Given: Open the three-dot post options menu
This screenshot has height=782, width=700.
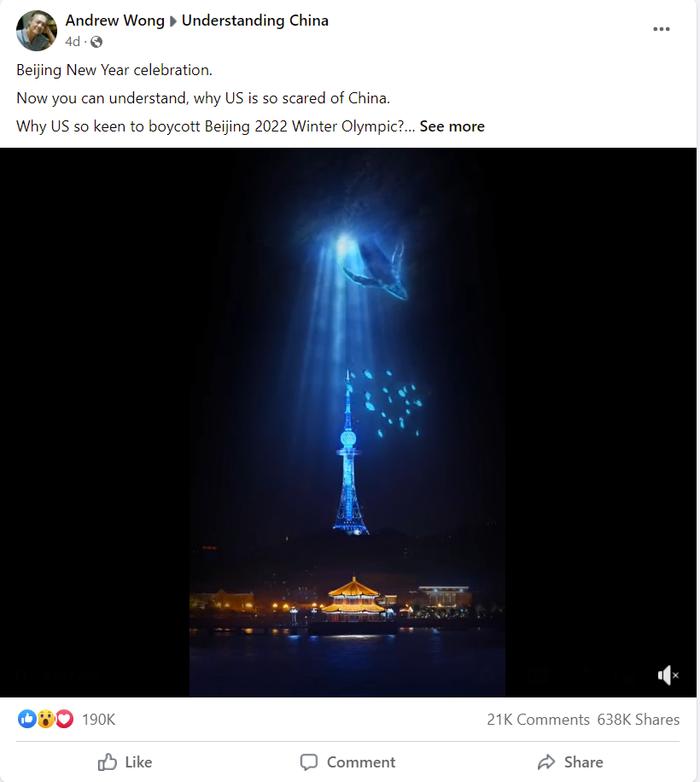Looking at the screenshot, I should (661, 29).
